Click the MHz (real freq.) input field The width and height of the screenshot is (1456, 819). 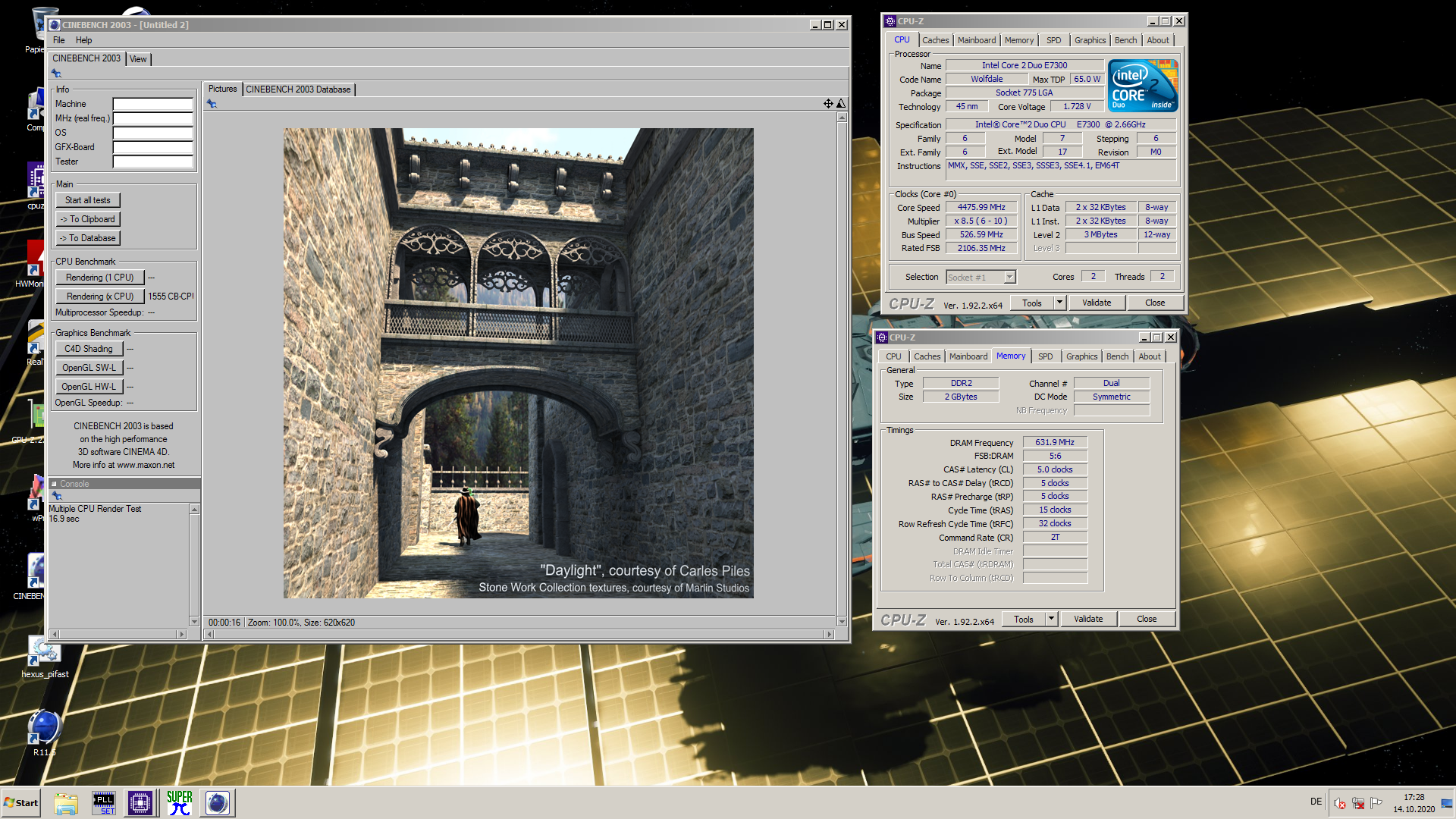click(153, 118)
